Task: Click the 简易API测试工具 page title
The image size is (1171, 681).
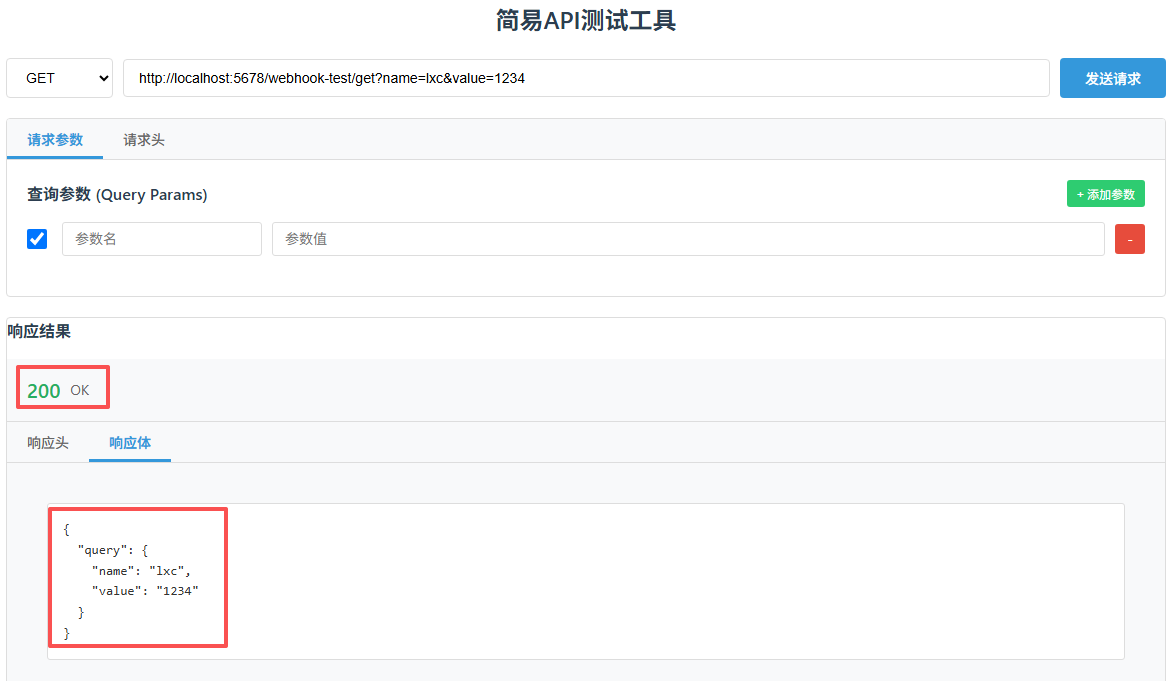Action: [586, 20]
